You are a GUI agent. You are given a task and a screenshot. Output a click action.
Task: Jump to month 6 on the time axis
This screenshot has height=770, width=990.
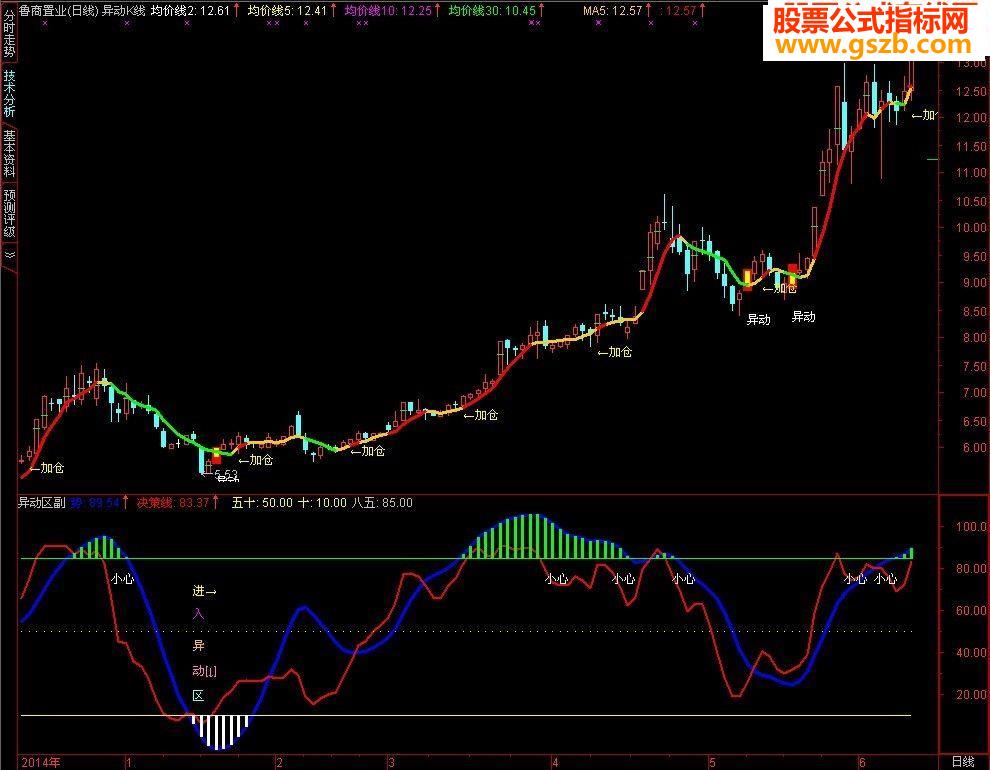coord(862,762)
